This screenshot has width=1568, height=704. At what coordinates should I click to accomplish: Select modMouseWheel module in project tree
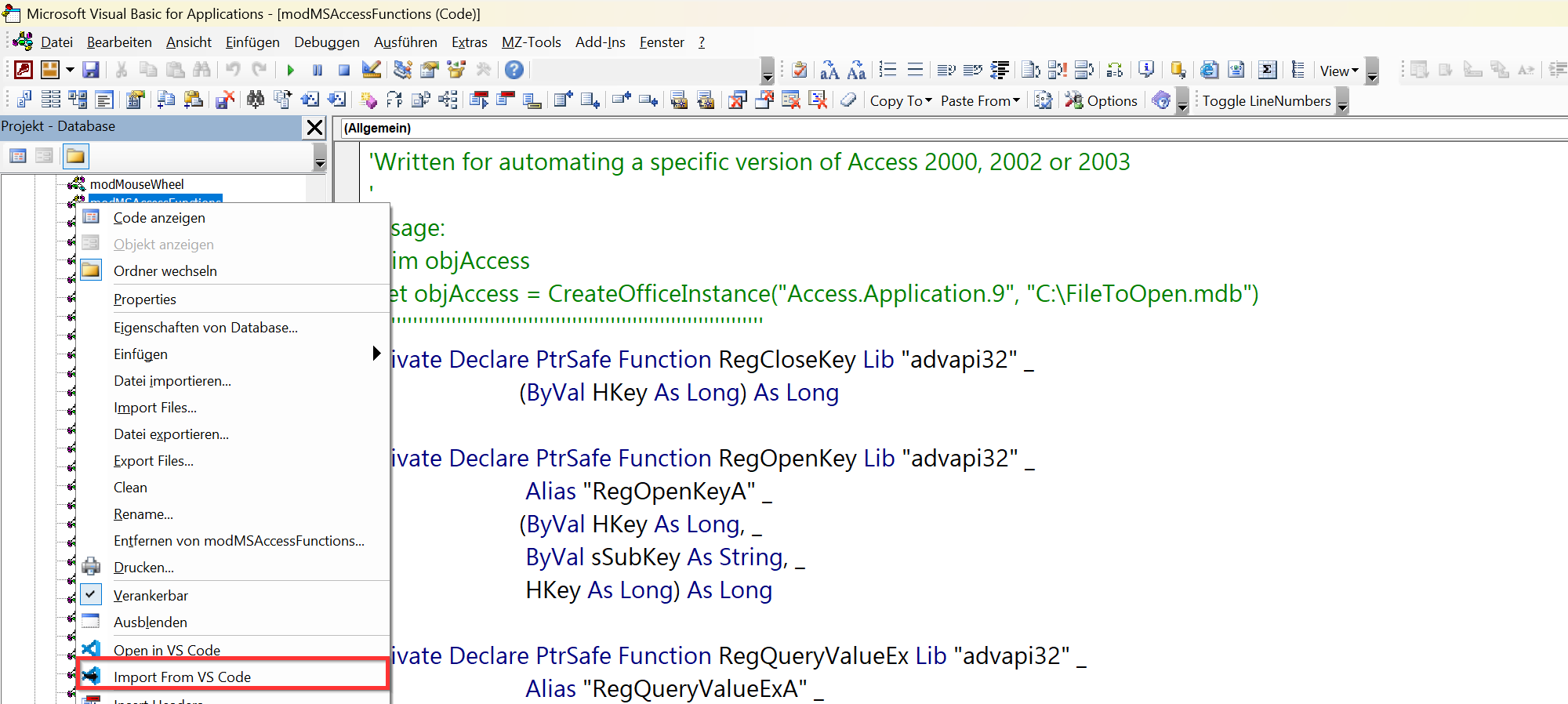[x=136, y=184]
